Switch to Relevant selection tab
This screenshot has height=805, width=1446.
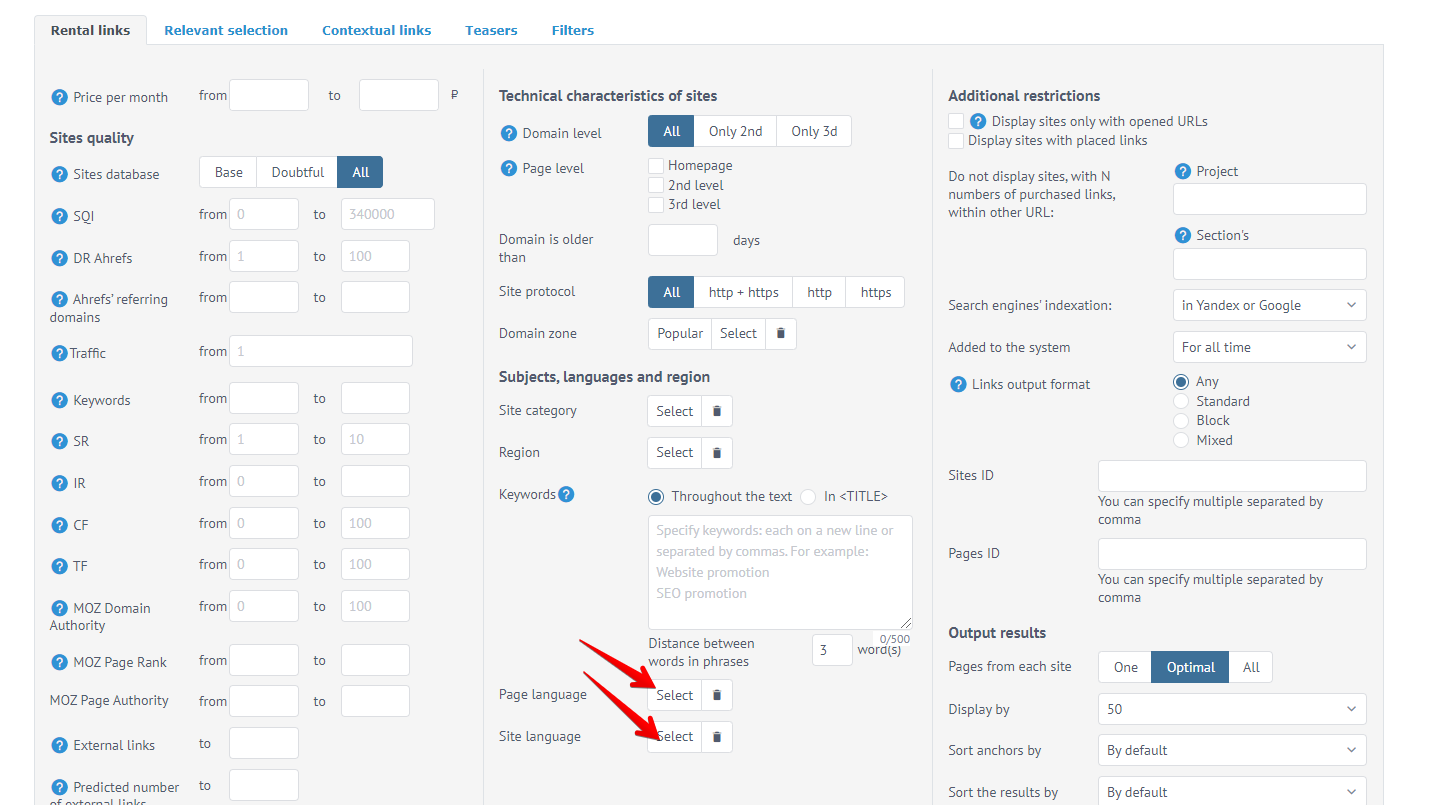(x=226, y=30)
